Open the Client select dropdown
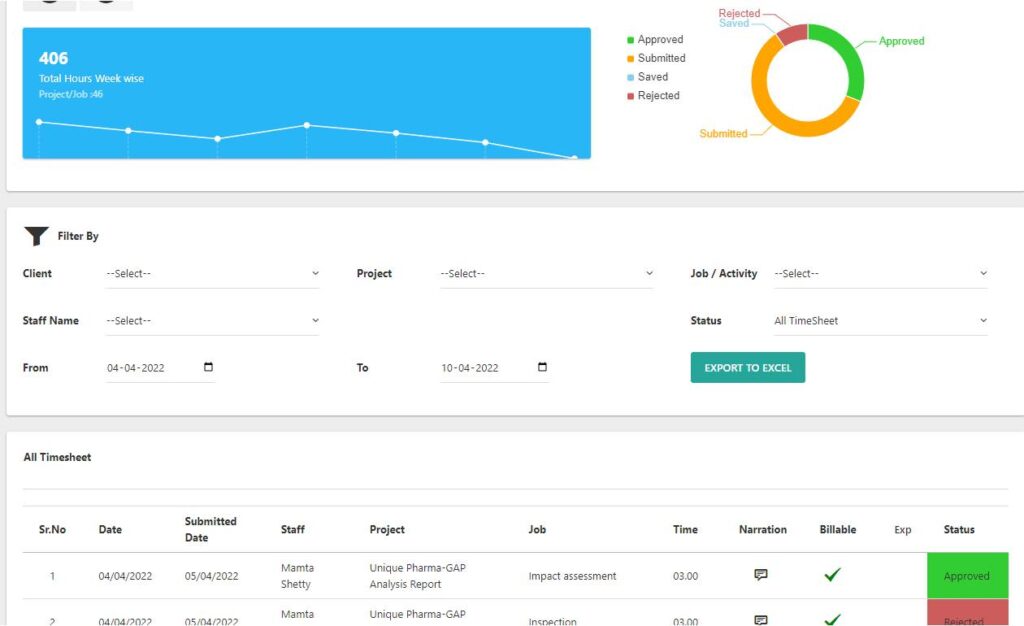The height and width of the screenshot is (626, 1024). tap(212, 272)
